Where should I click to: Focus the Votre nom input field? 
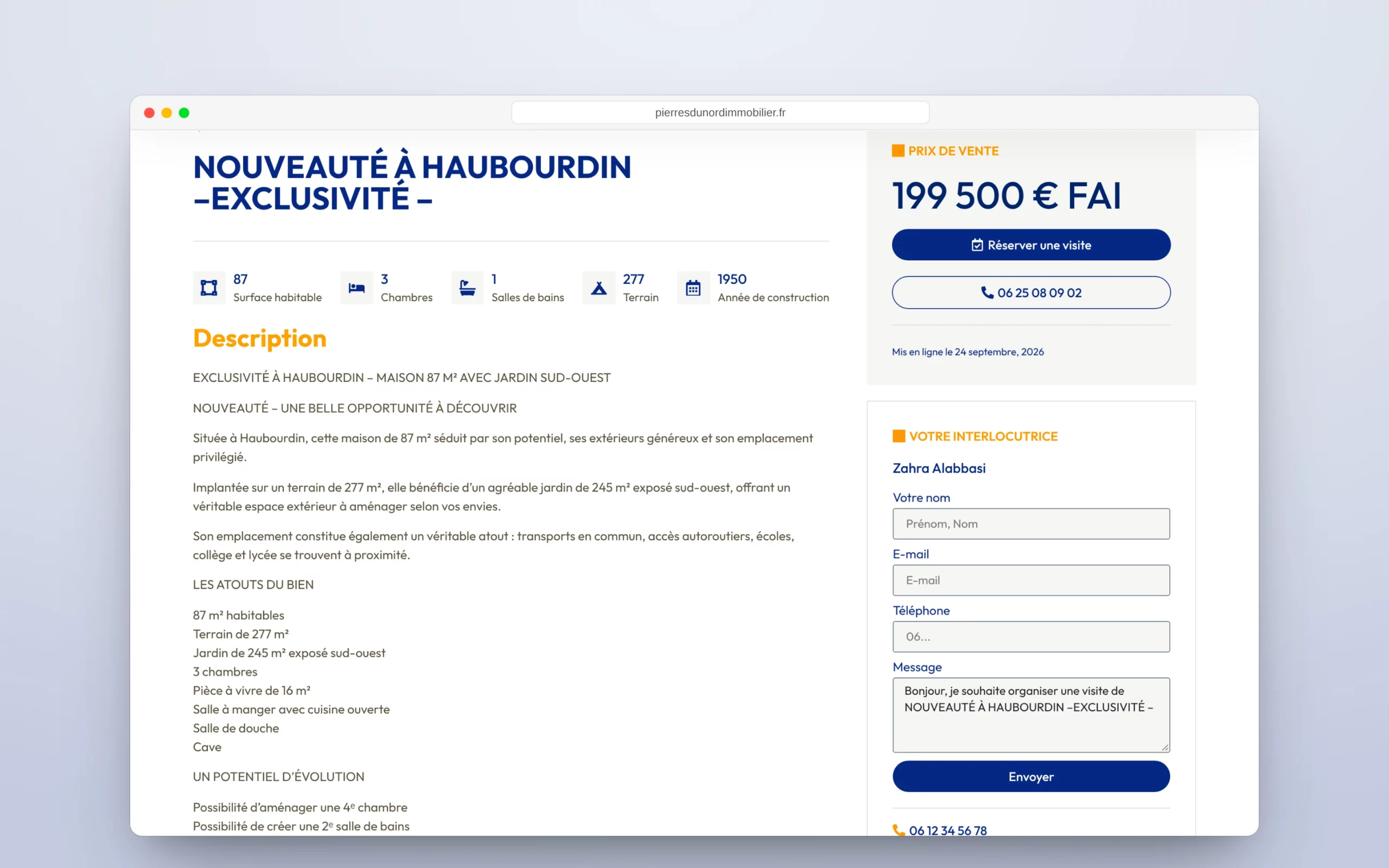pos(1031,524)
